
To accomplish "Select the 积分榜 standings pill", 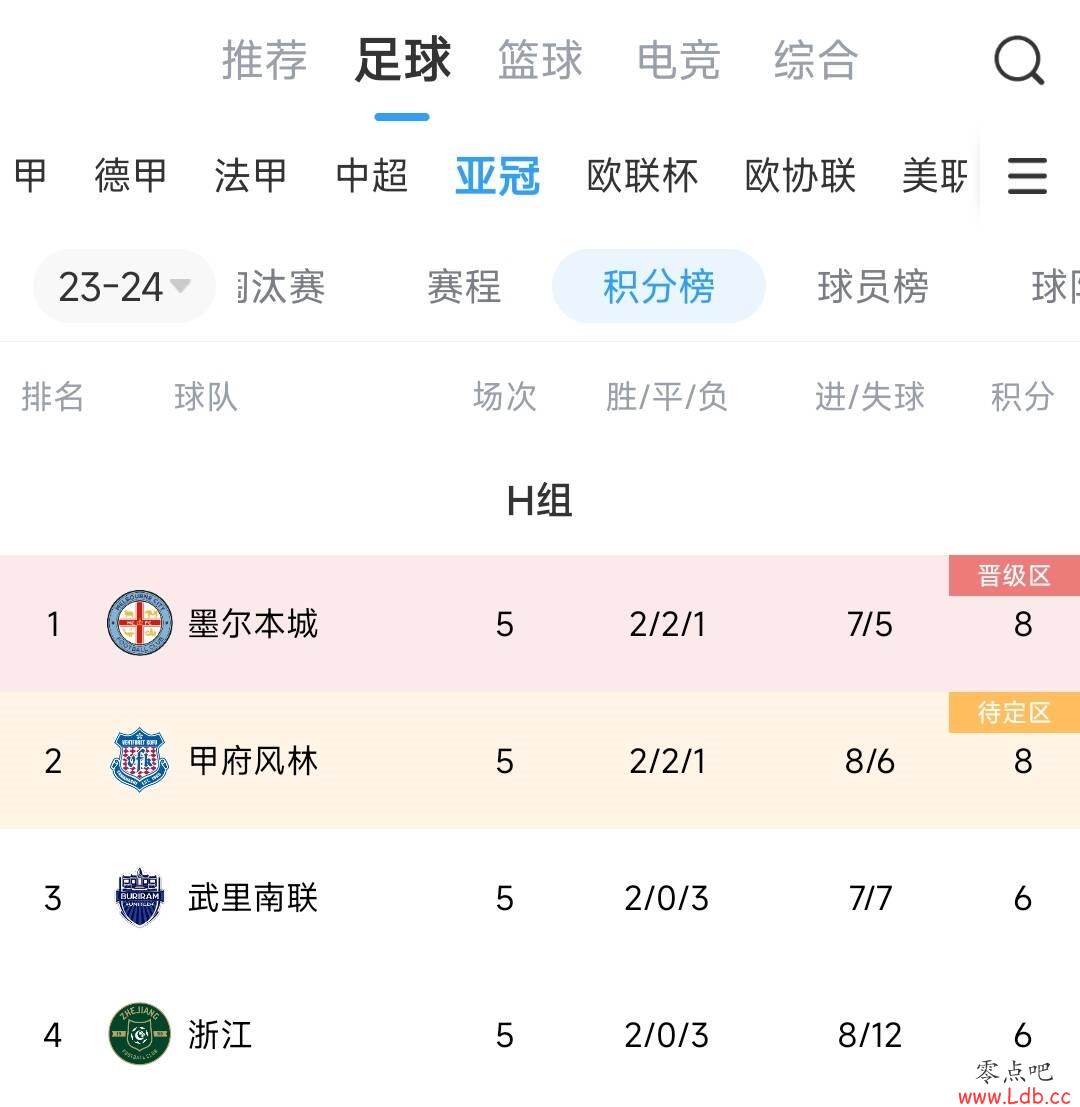I will [x=659, y=287].
